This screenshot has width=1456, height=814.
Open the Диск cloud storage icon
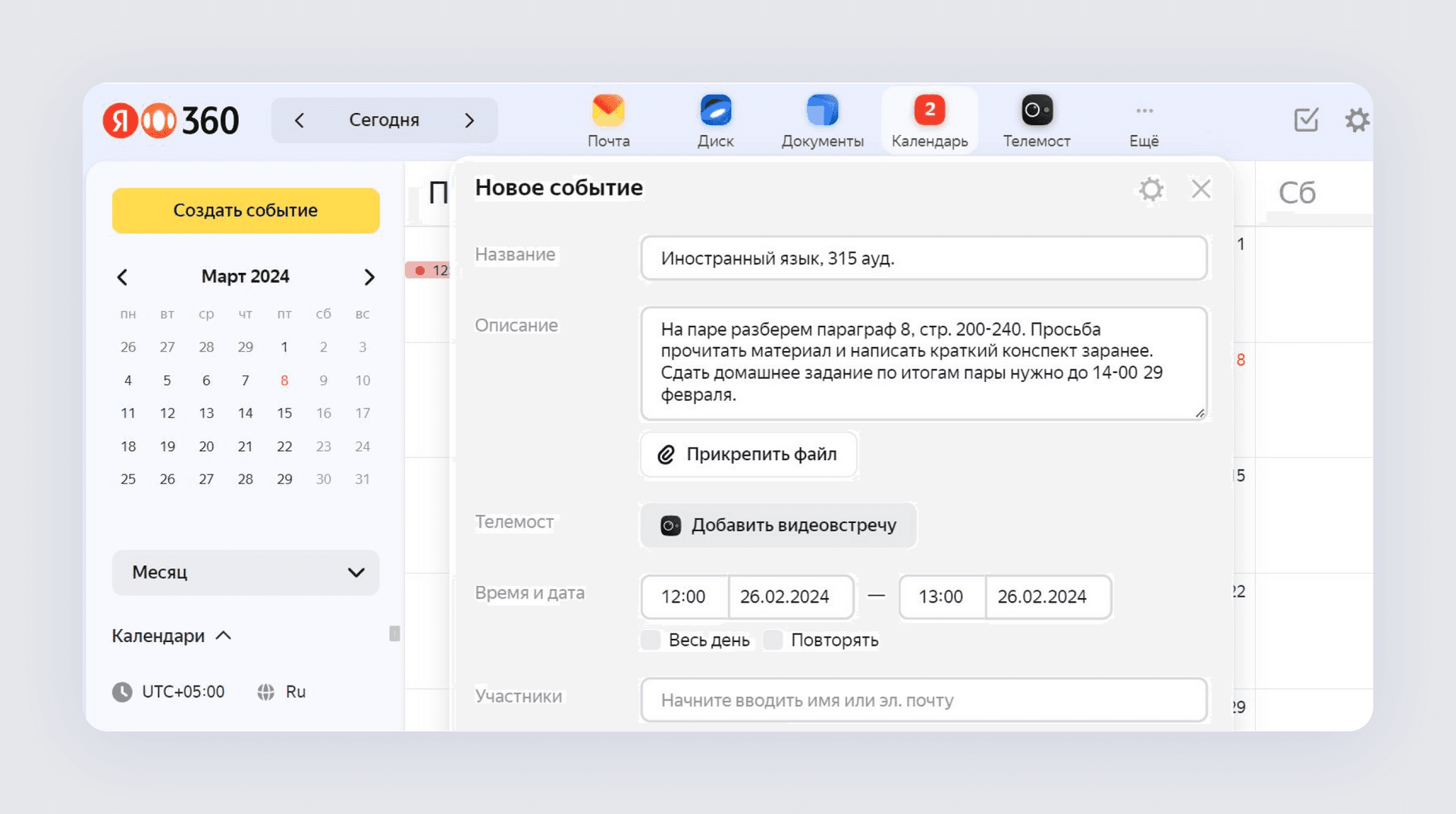[715, 121]
